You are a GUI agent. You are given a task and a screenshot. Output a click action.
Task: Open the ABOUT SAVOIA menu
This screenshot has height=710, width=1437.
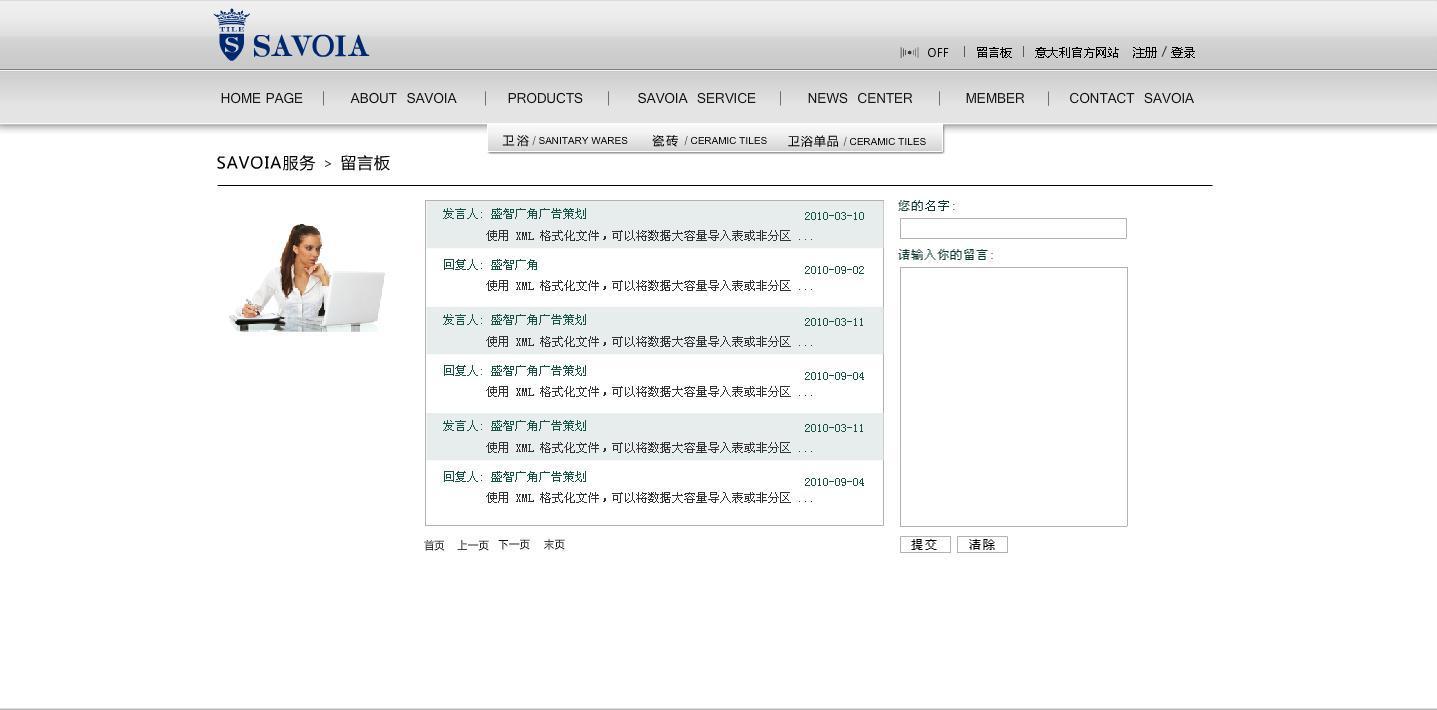403,98
